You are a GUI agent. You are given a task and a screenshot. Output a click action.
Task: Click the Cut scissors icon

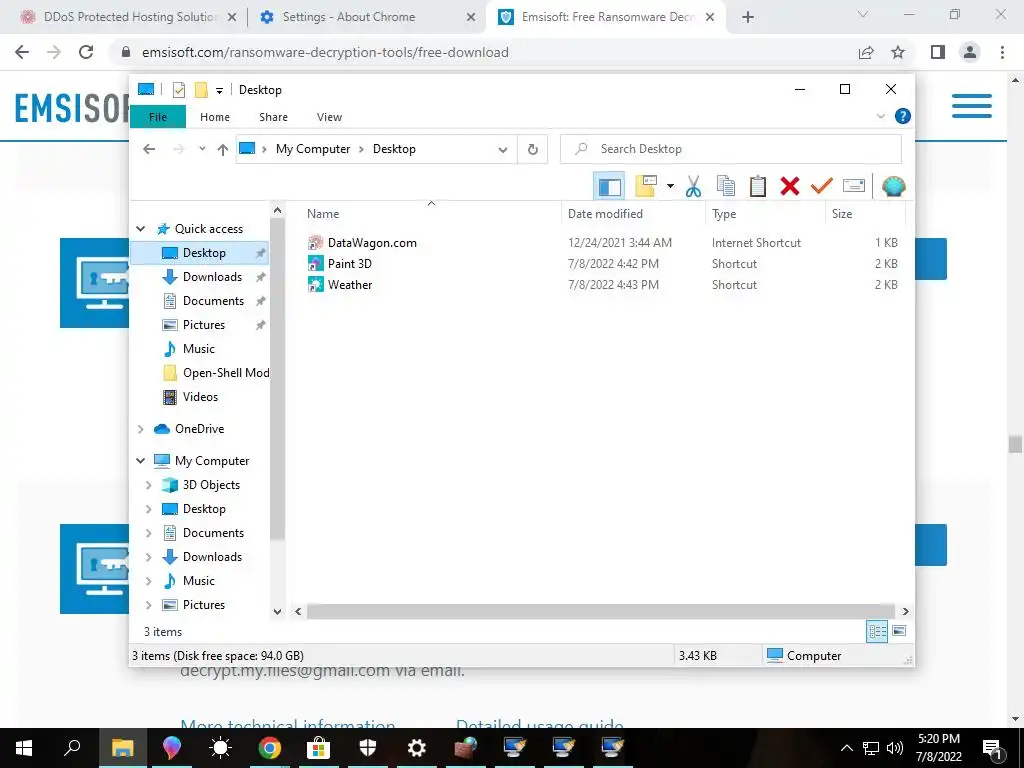click(693, 186)
